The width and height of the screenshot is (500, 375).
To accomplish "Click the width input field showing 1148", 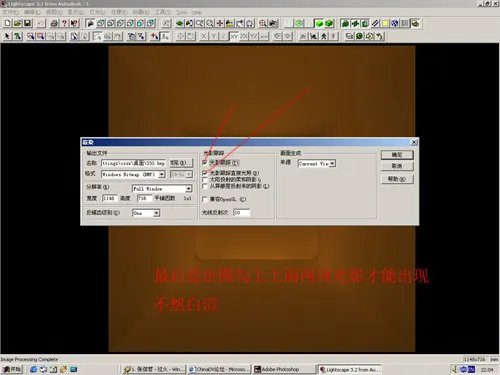I will [x=109, y=198].
